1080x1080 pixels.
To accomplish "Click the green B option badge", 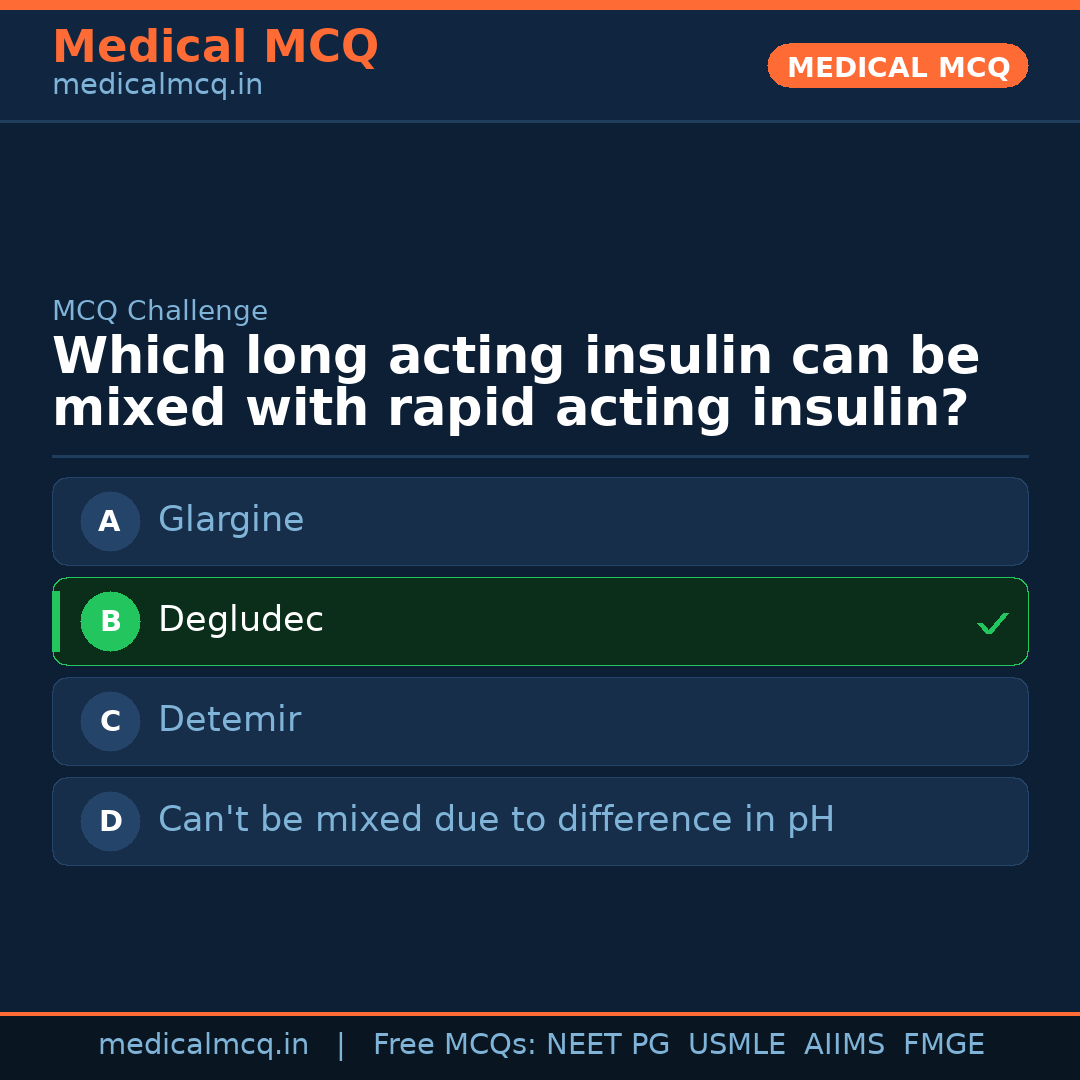I will tap(110, 621).
